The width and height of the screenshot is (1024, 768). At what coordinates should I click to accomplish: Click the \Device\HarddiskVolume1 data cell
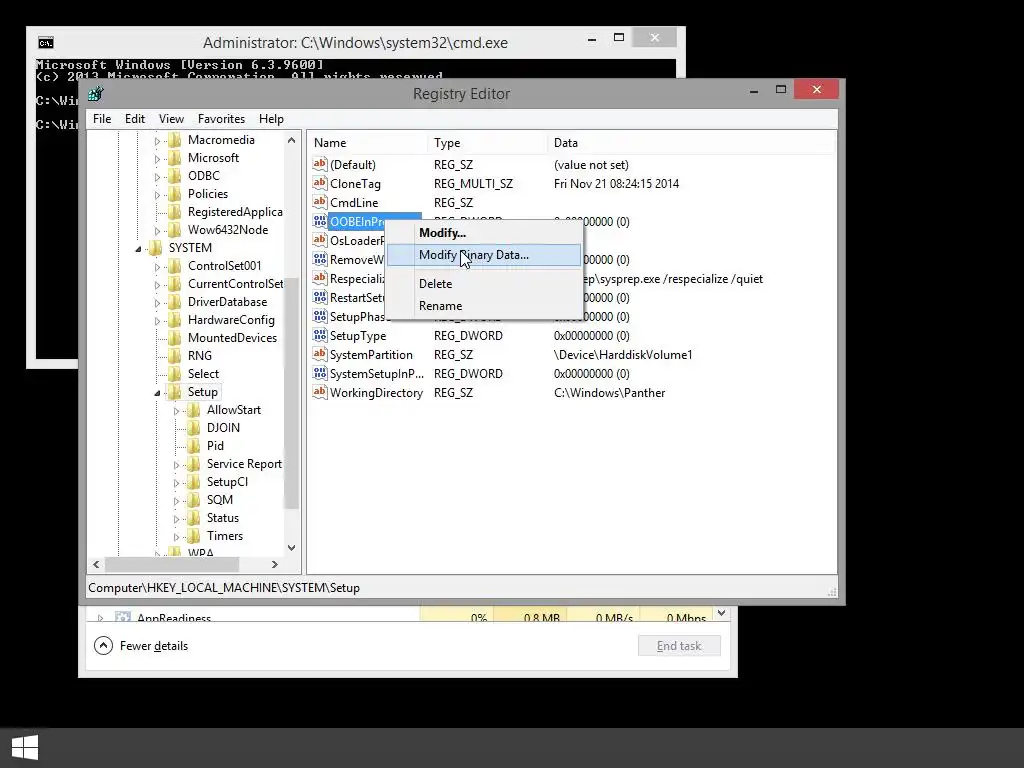(623, 355)
